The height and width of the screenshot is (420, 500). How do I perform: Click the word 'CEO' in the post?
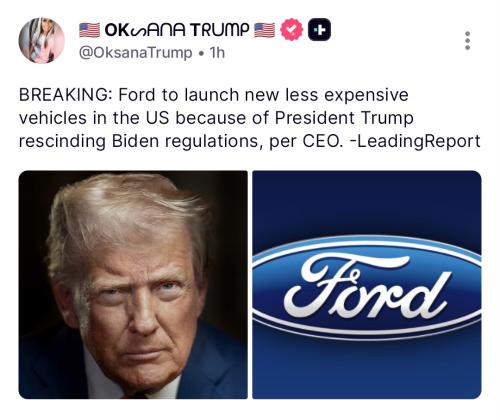[x=322, y=141]
